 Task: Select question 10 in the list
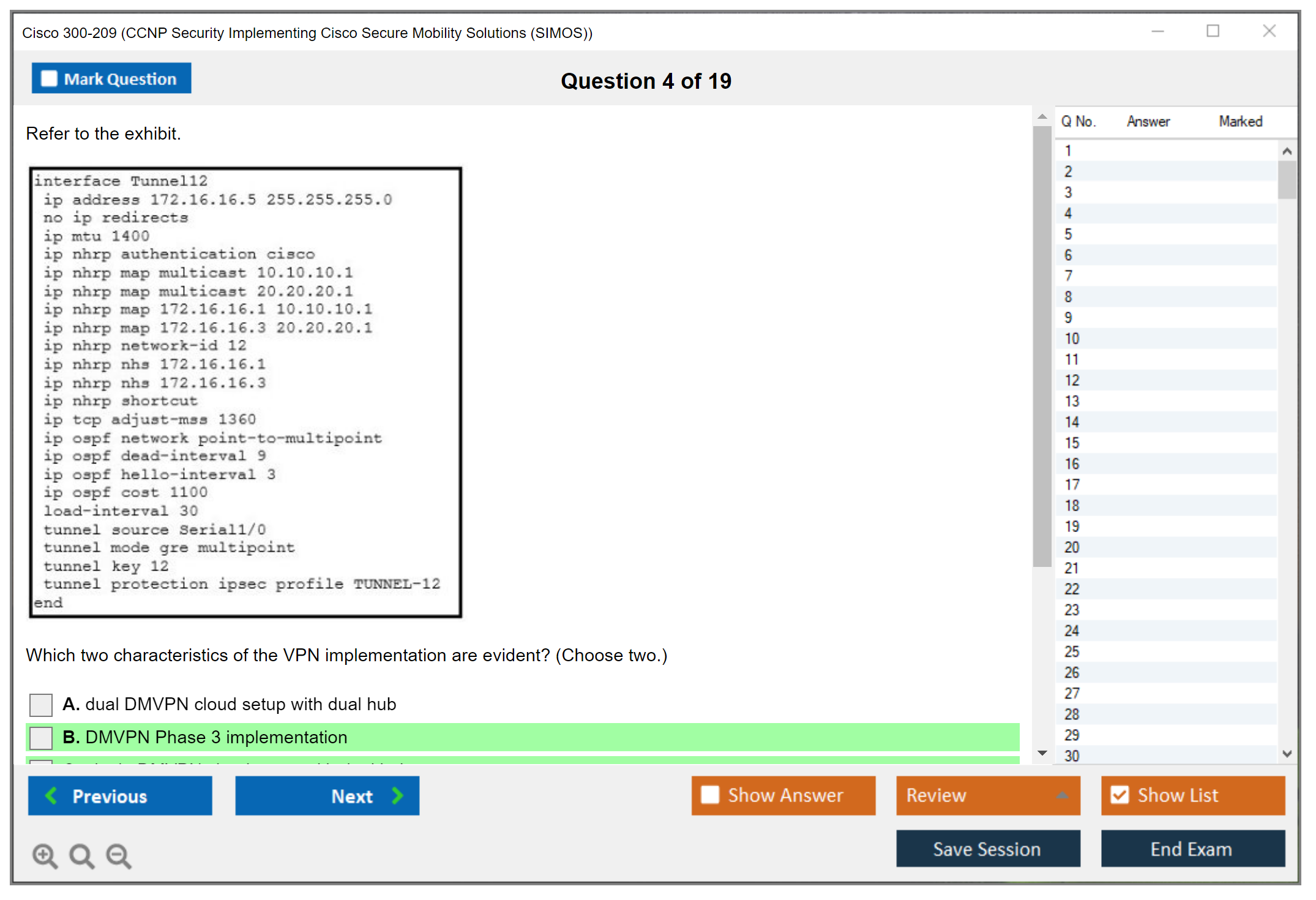click(1072, 339)
